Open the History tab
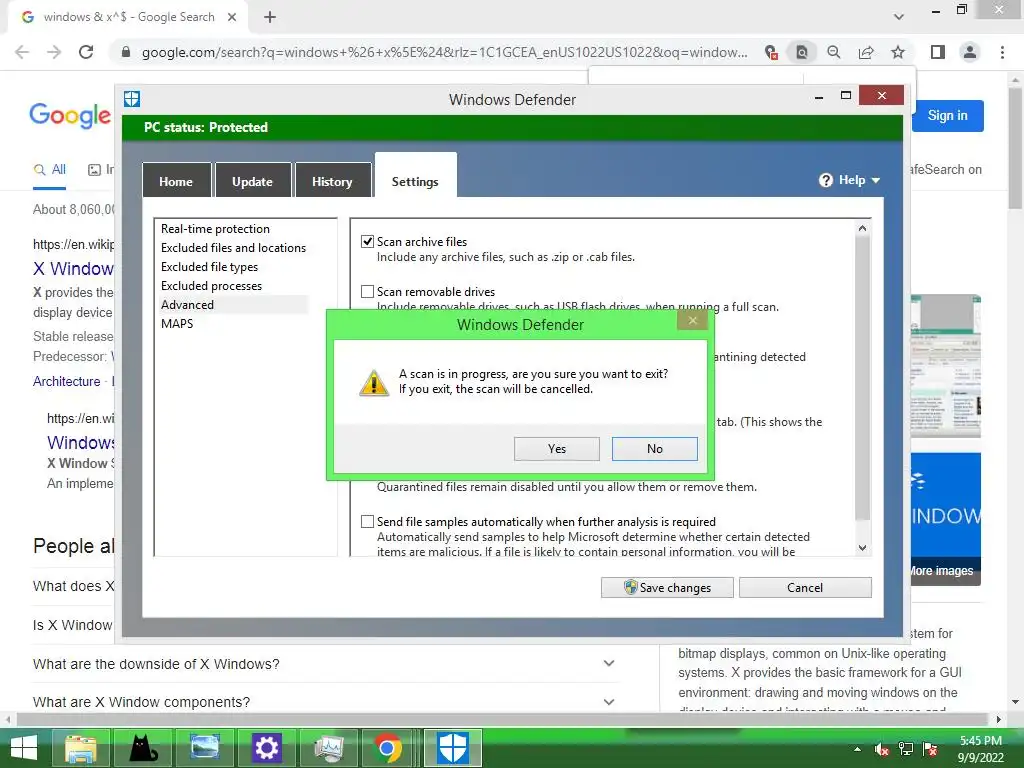 [332, 180]
